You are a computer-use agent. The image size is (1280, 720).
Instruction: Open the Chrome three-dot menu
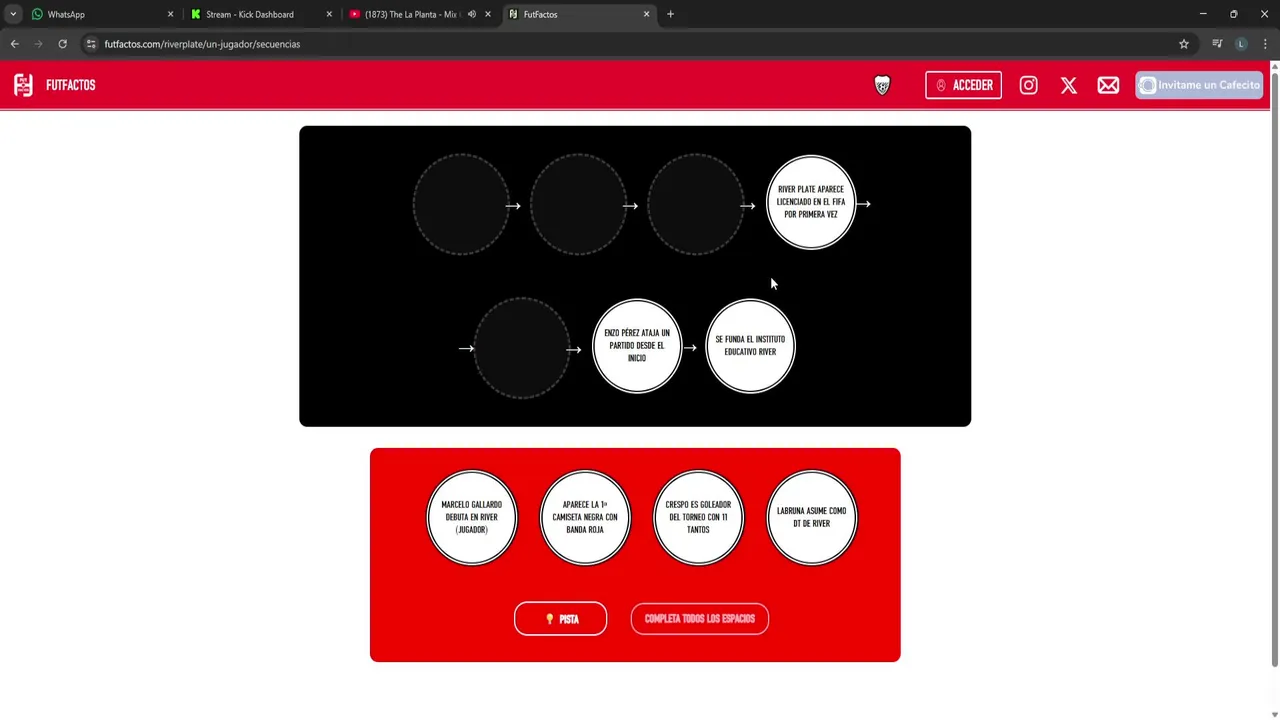coord(1266,44)
